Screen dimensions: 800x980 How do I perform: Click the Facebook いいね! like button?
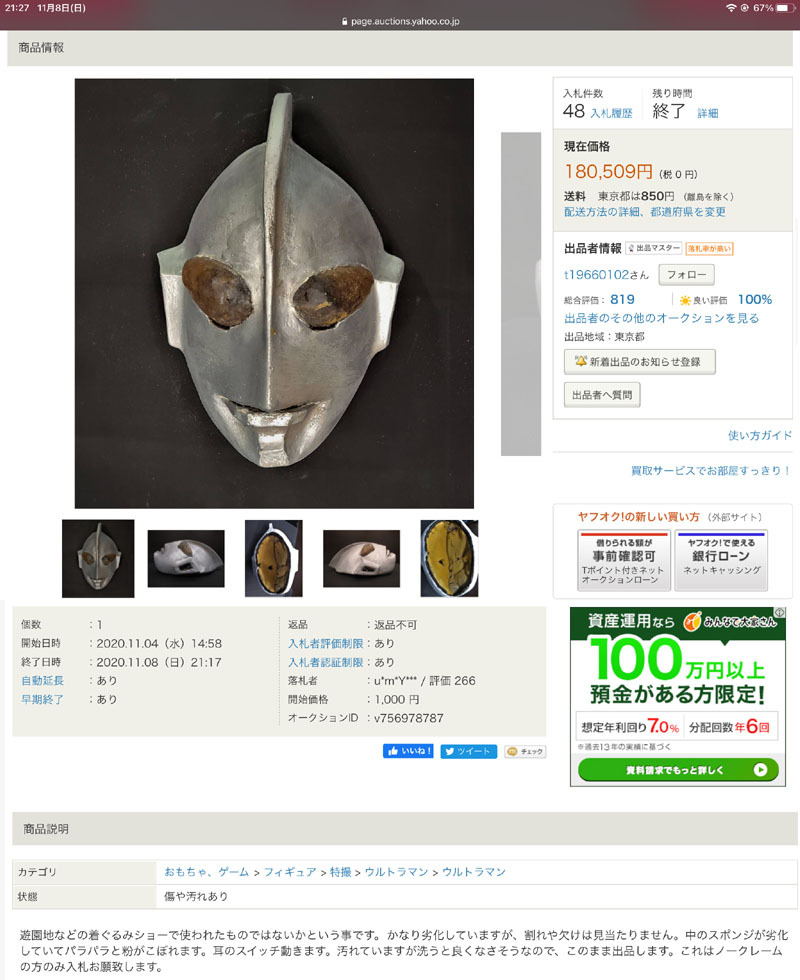[408, 751]
